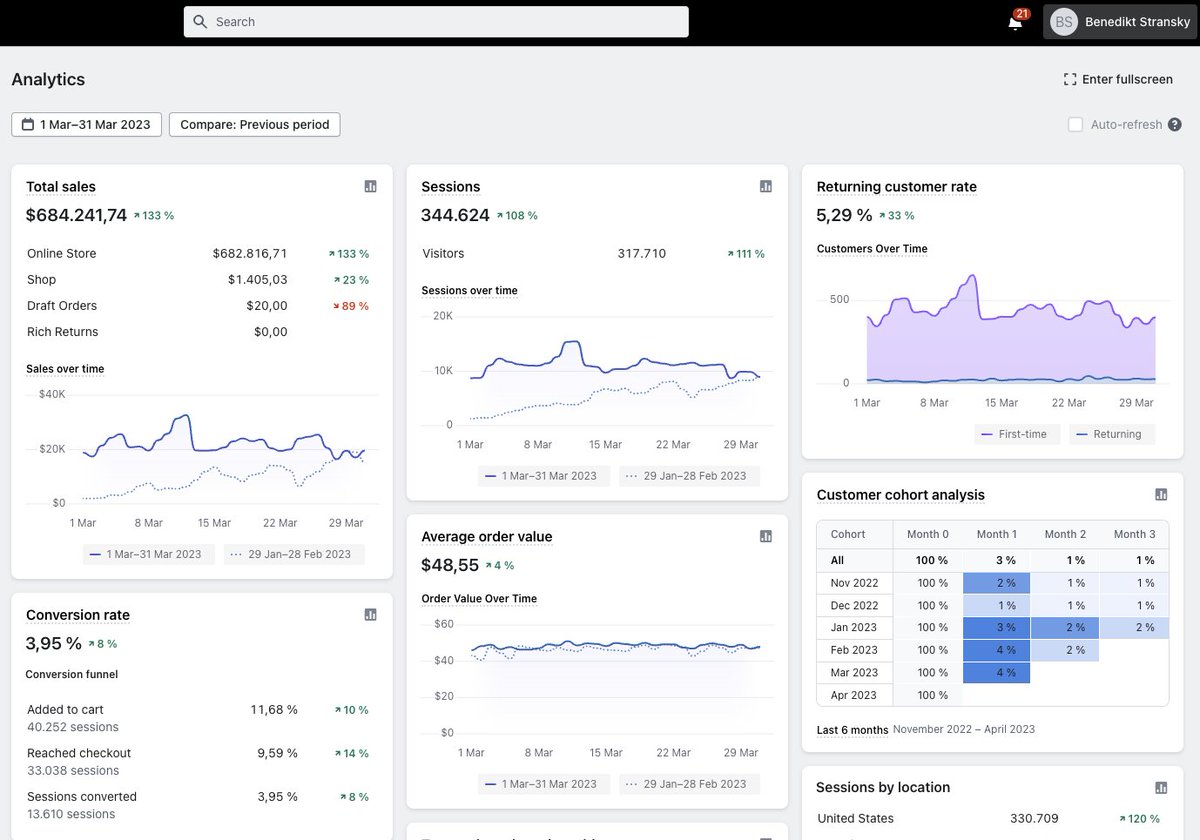Click the Apr 2023 cohort row label
The height and width of the screenshot is (840, 1200).
click(x=854, y=695)
